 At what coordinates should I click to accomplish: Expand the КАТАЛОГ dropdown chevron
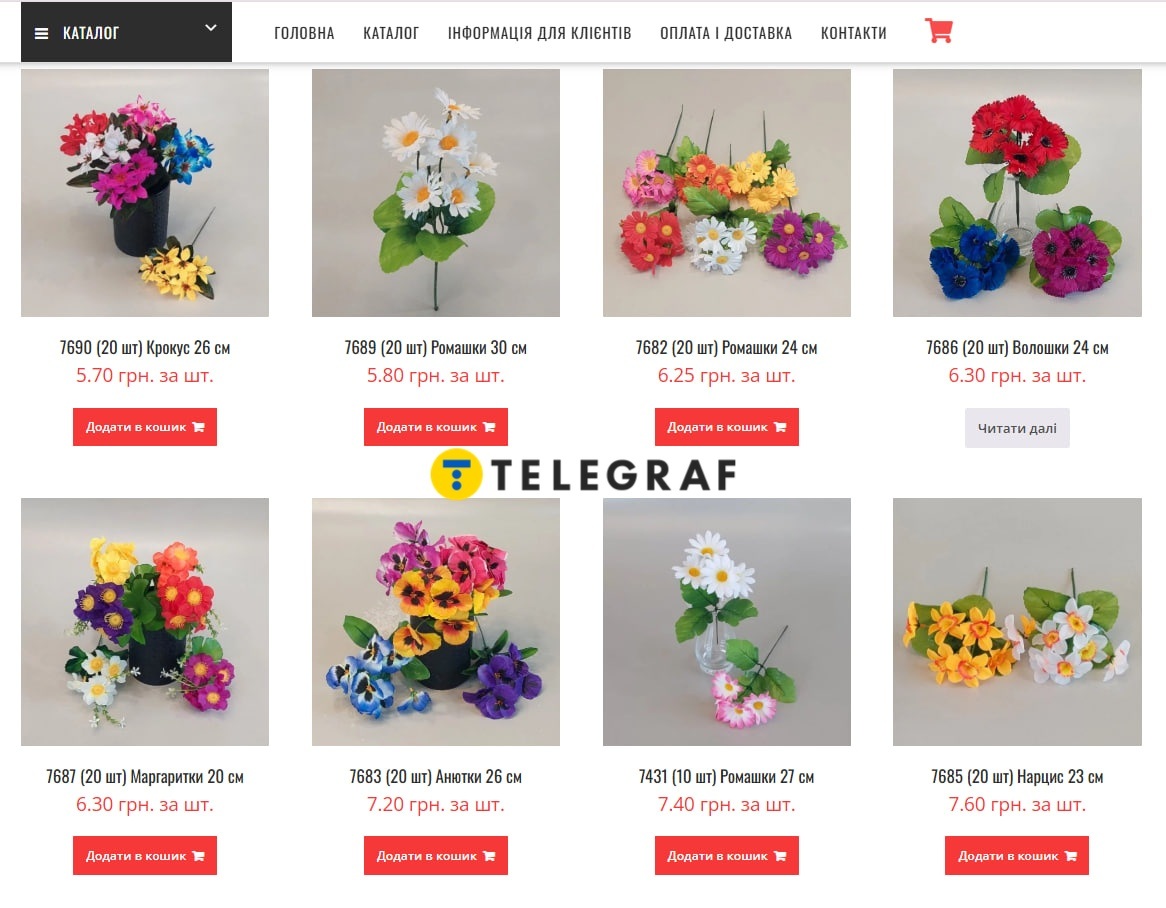211,28
